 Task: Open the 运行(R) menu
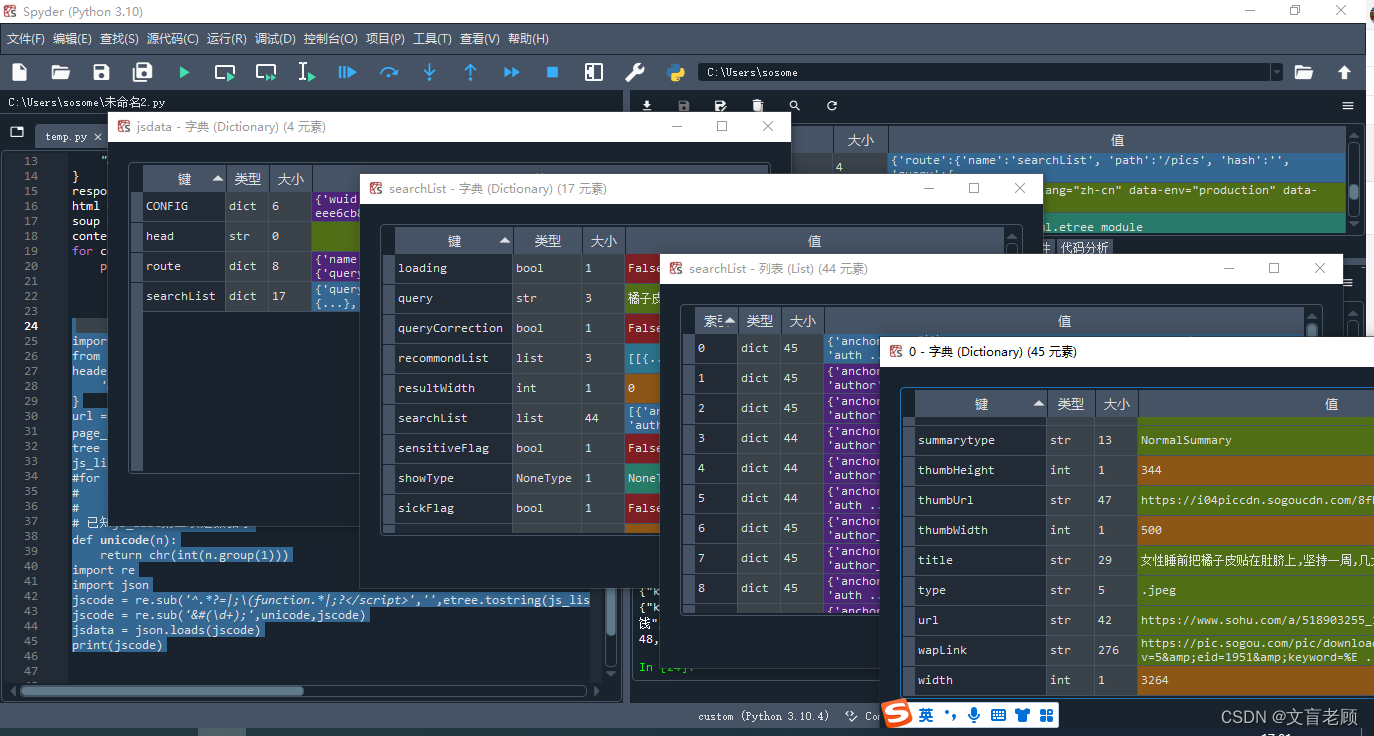pyautogui.click(x=226, y=39)
